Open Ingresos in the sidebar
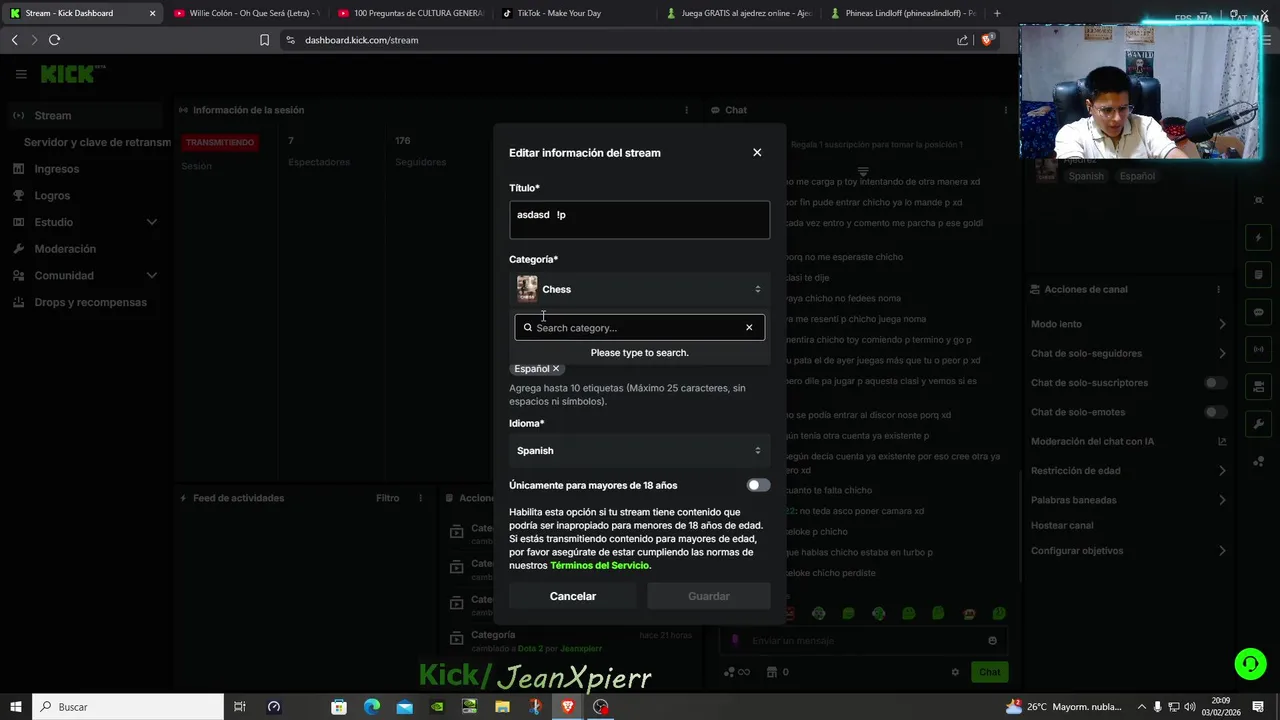Viewport: 1280px width, 720px height. click(x=57, y=169)
